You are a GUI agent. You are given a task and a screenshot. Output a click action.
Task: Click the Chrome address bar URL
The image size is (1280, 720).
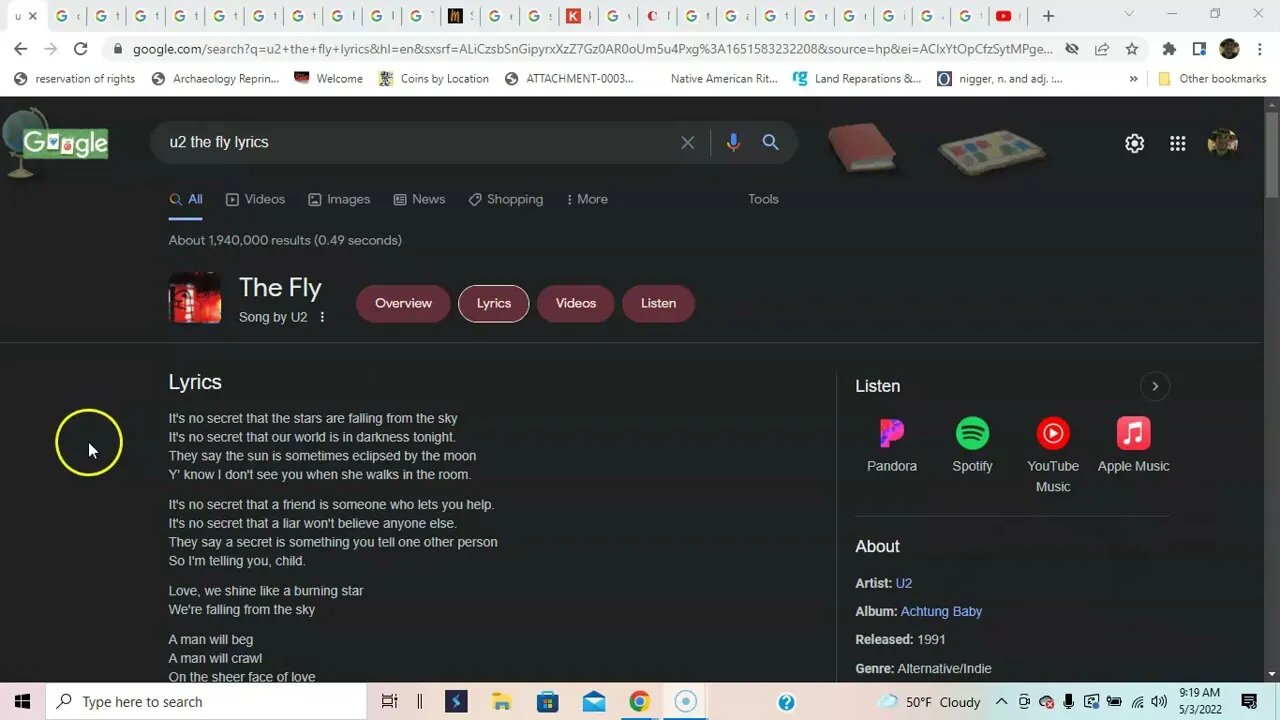tap(592, 49)
